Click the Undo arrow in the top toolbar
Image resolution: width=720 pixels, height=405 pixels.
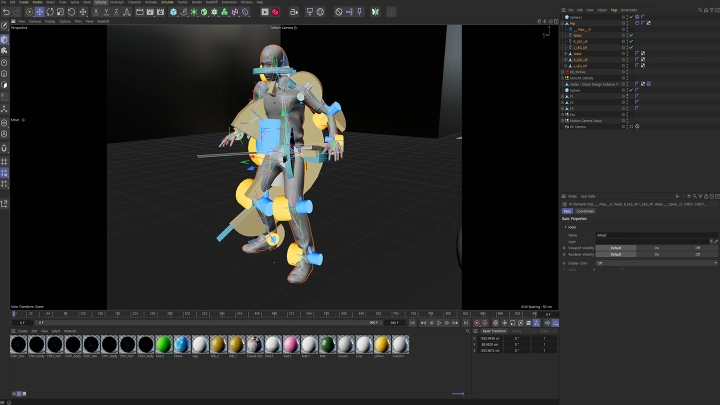(x=6, y=12)
